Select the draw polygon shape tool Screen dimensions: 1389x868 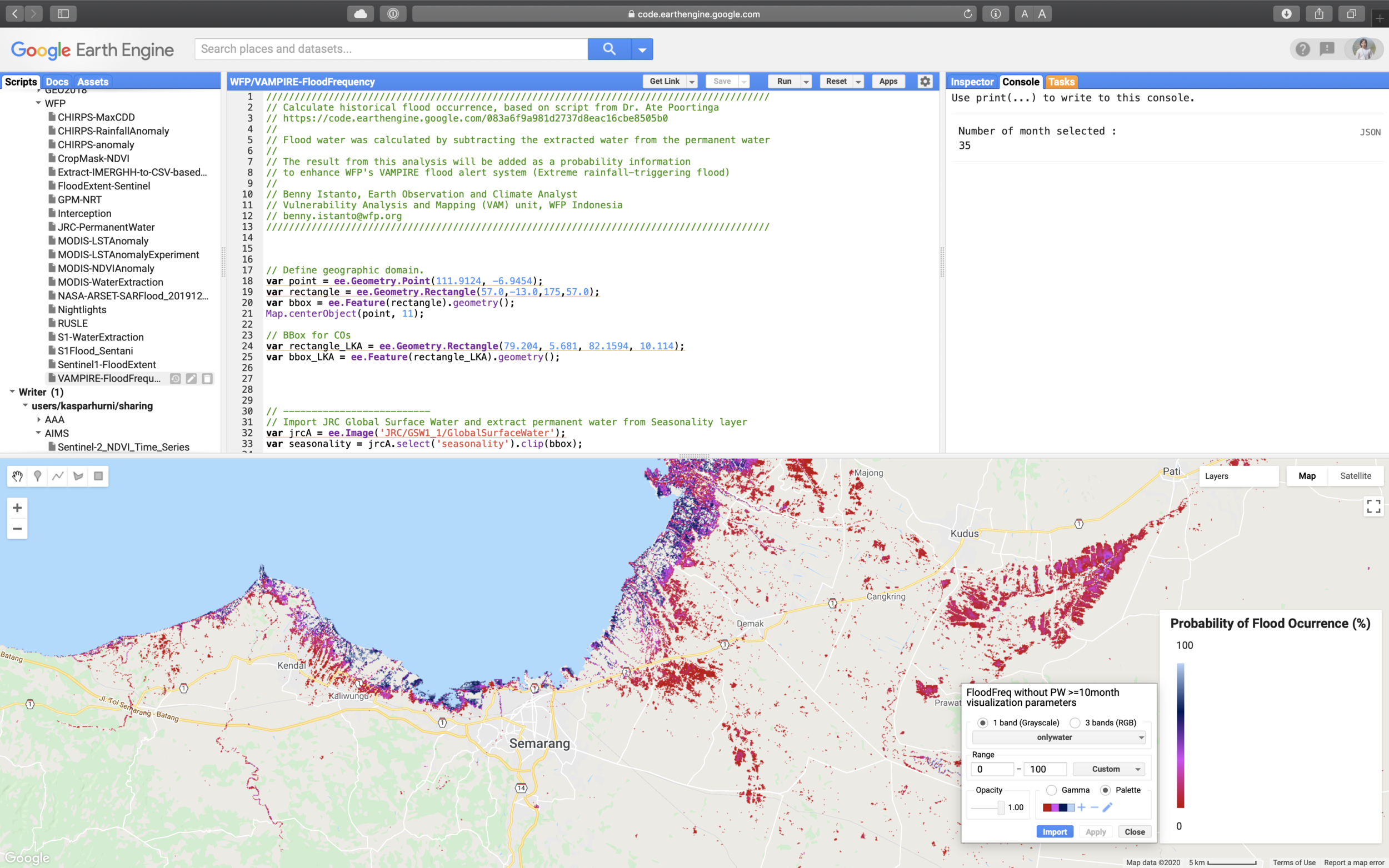pos(78,476)
